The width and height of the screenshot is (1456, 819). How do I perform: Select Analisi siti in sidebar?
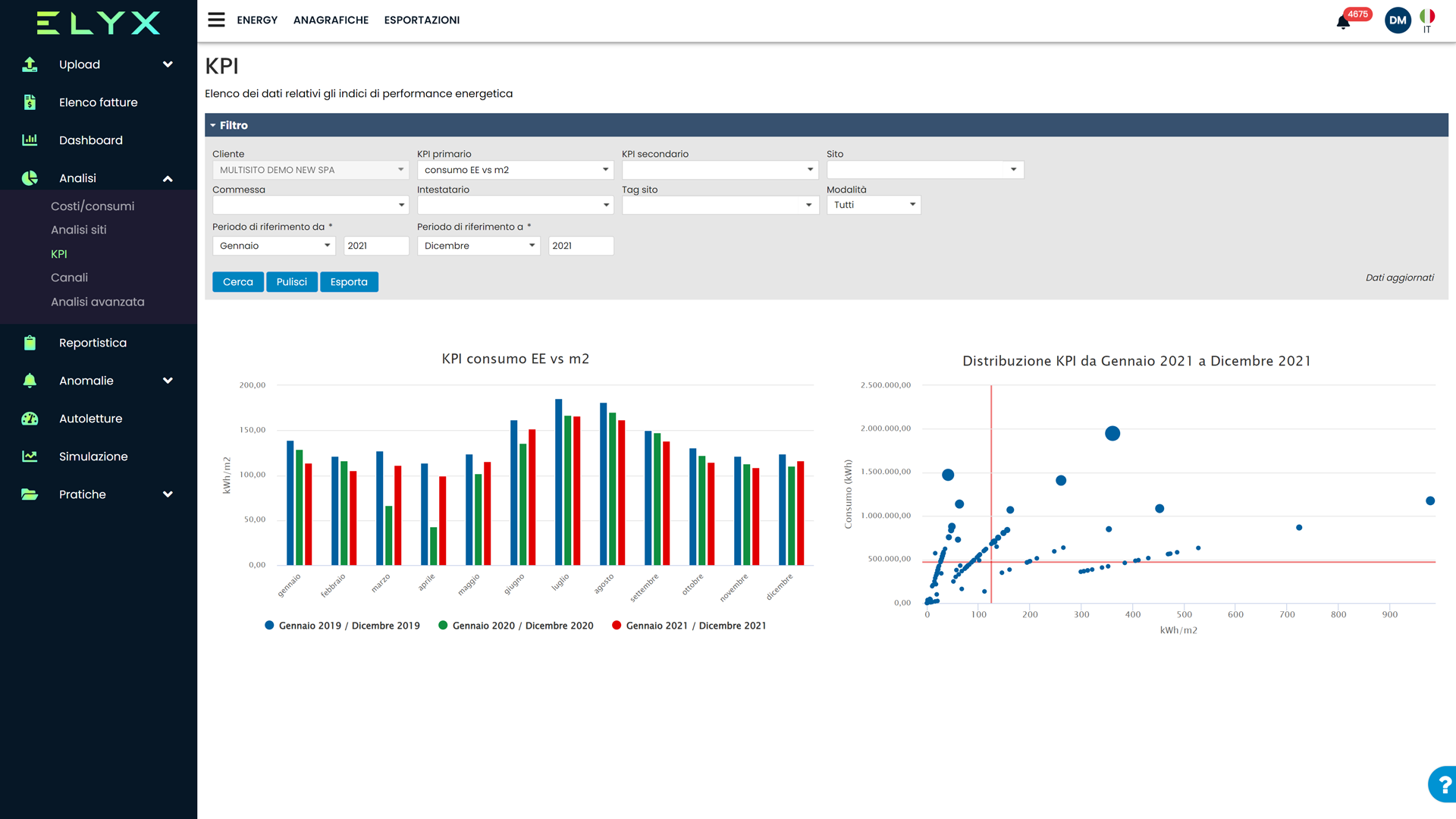pos(78,230)
